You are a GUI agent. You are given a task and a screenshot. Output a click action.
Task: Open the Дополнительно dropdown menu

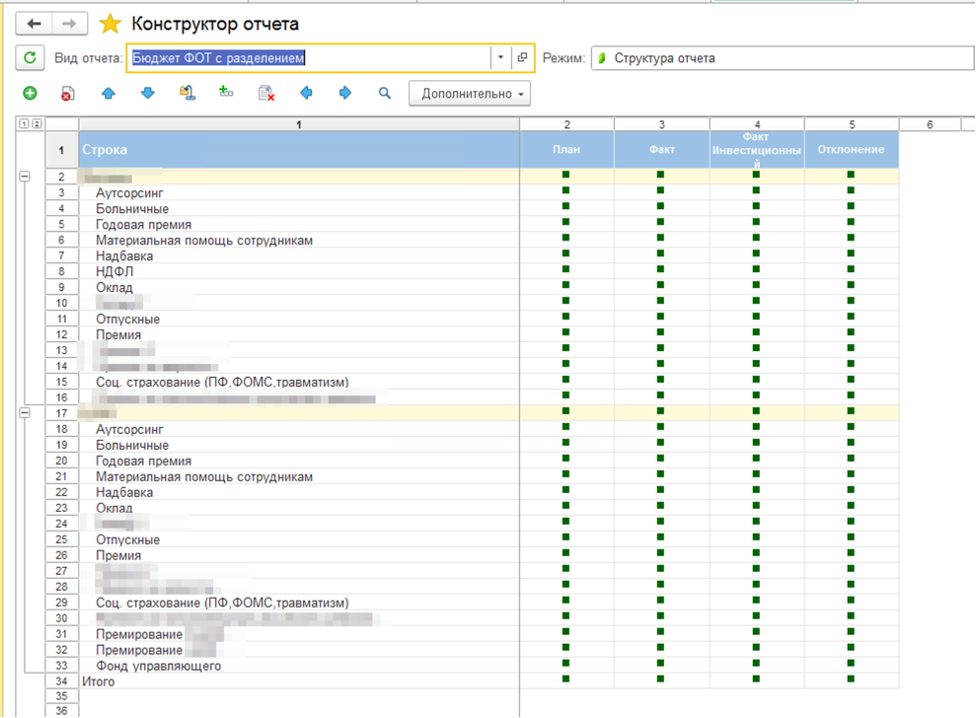coord(470,93)
